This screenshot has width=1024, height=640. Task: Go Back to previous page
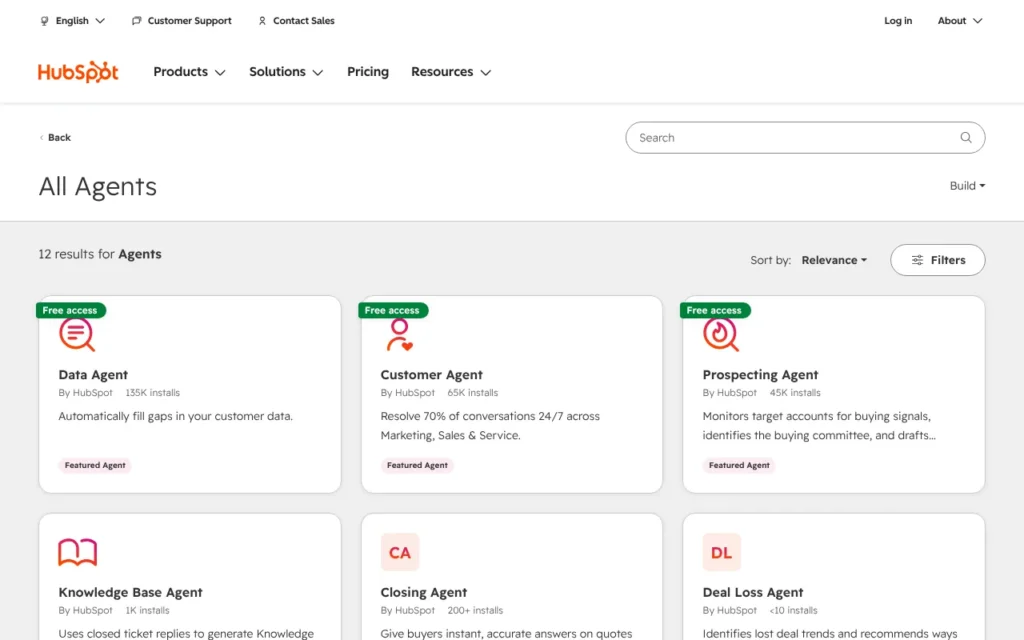(x=55, y=138)
